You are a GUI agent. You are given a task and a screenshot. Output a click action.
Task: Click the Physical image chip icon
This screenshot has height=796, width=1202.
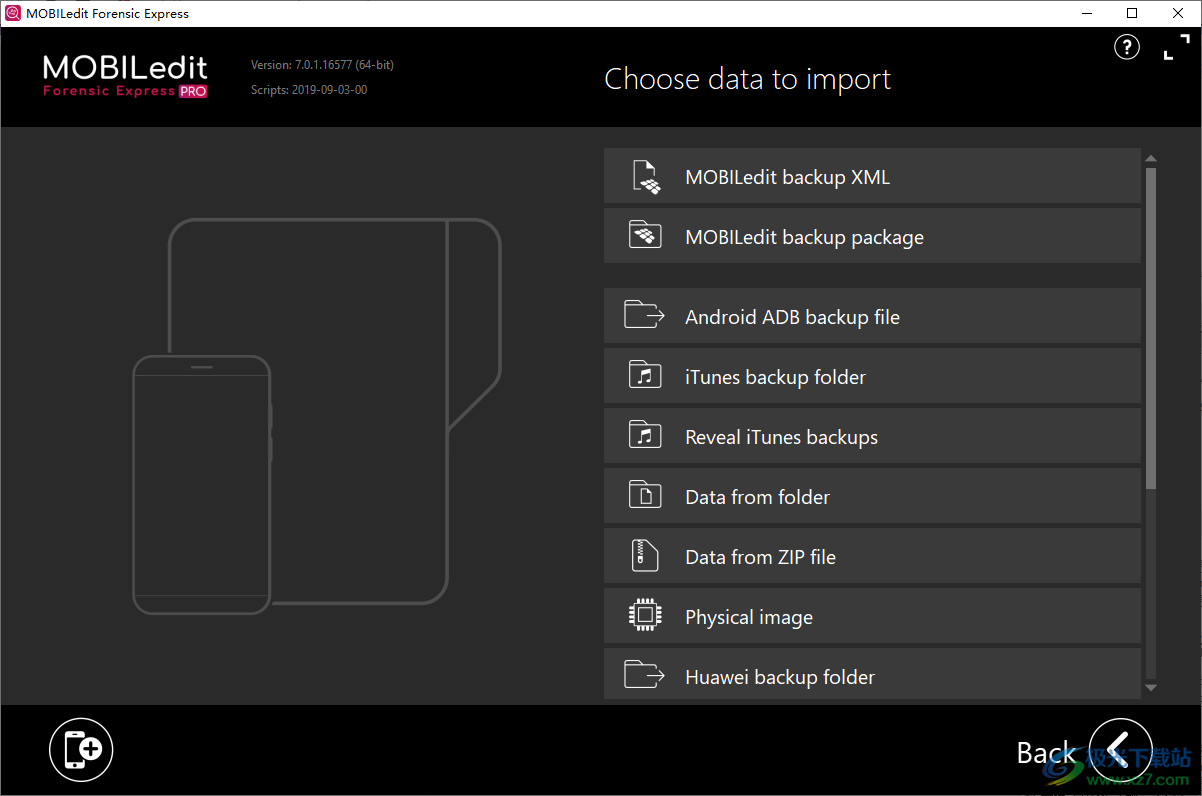point(645,615)
